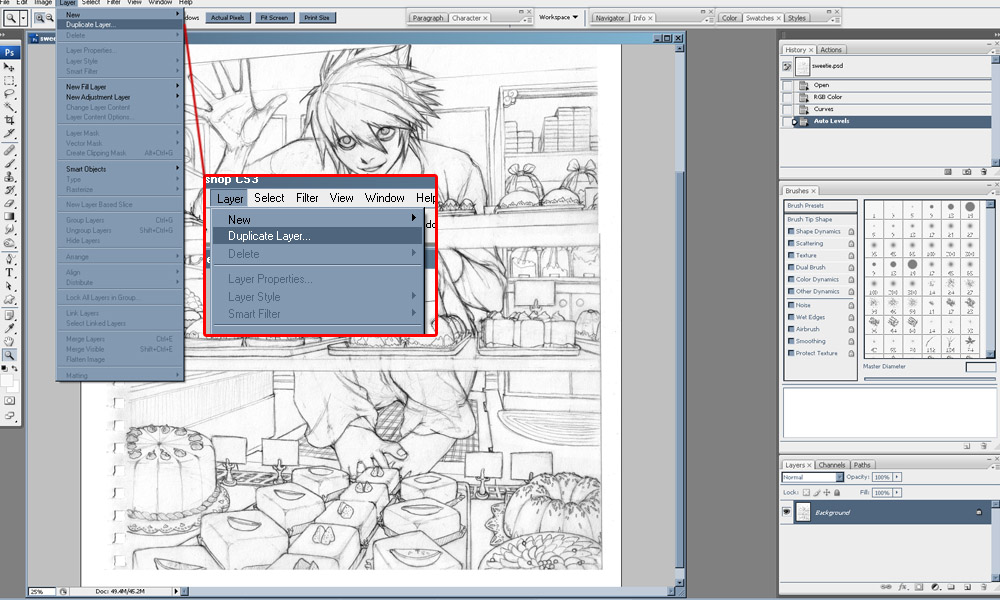Select the Curves history state
Viewport: 1000px width, 600px height.
click(885, 109)
